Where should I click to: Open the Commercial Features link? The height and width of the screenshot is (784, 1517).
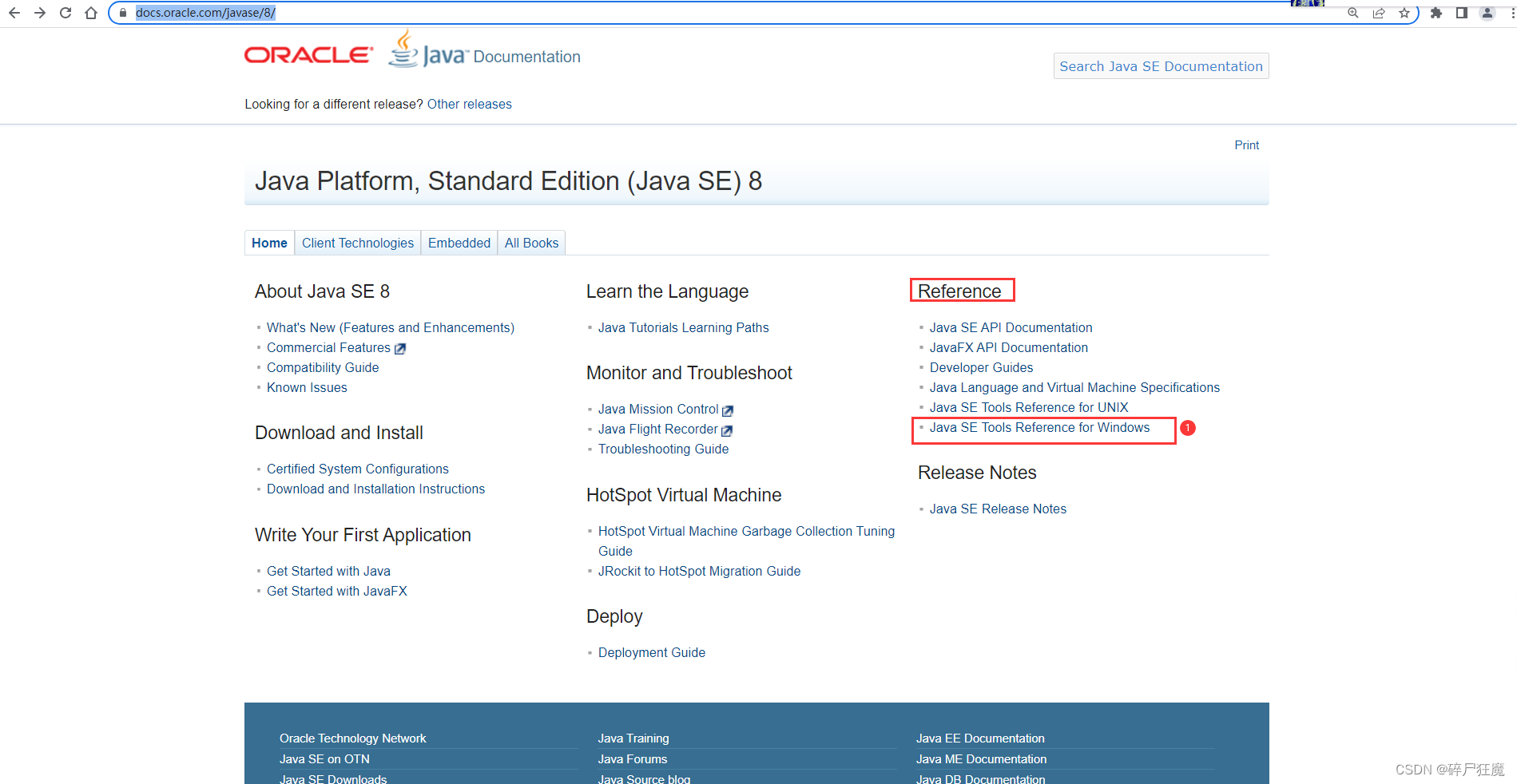328,347
